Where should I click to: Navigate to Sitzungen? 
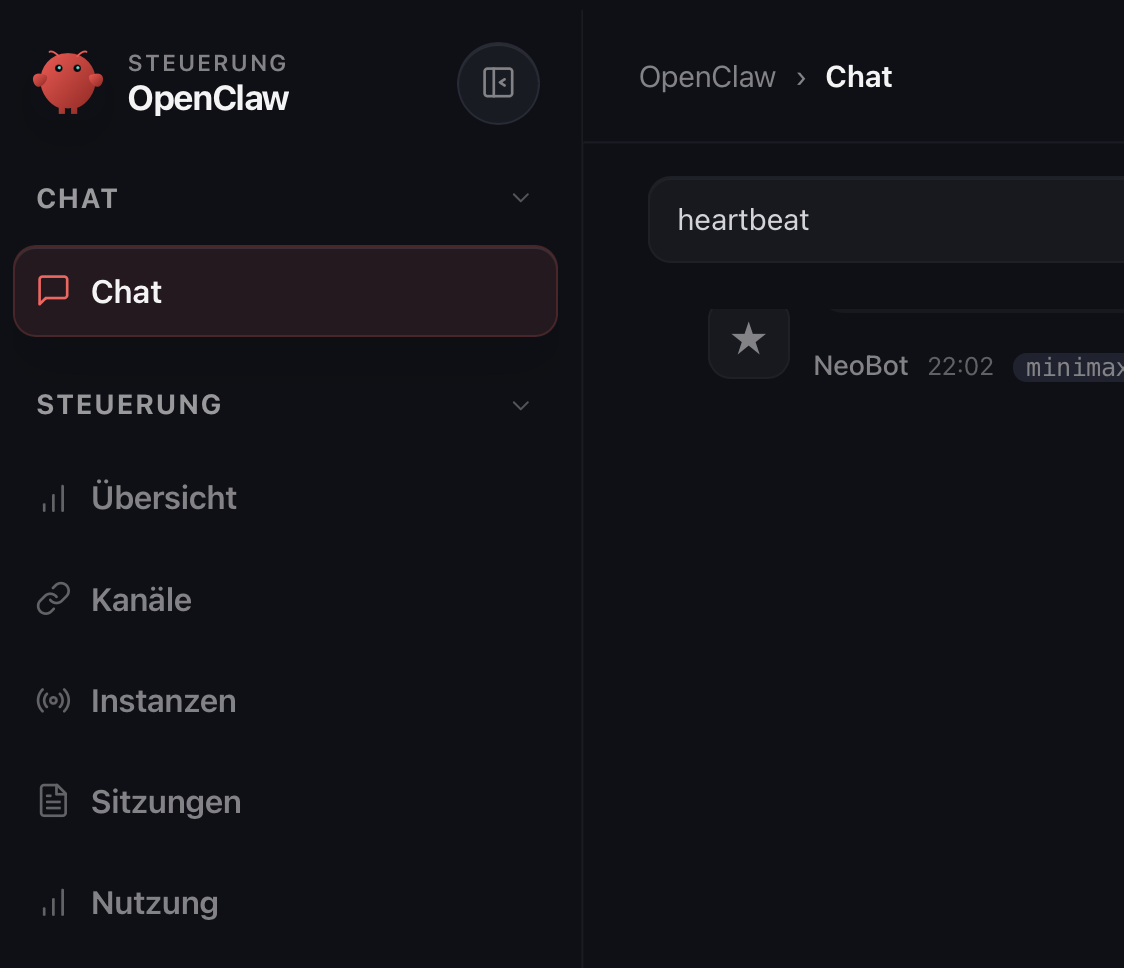point(166,802)
